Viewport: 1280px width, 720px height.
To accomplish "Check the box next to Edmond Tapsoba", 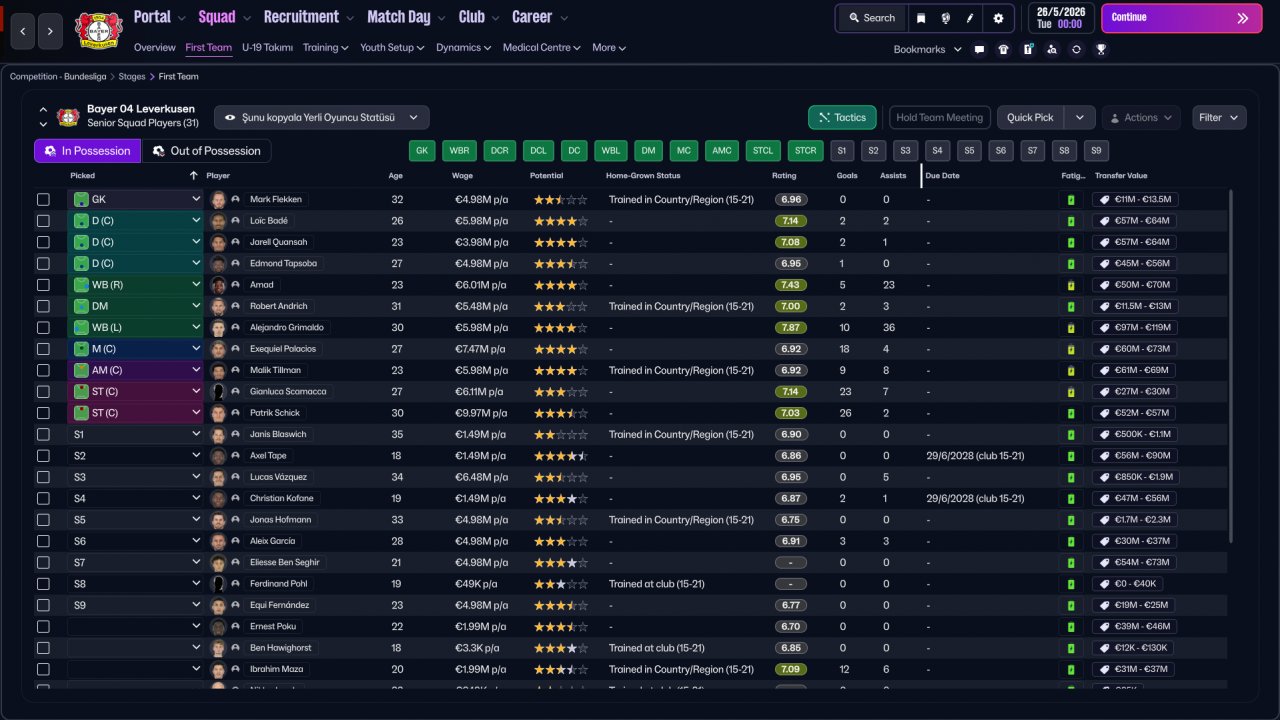I will pos(43,264).
